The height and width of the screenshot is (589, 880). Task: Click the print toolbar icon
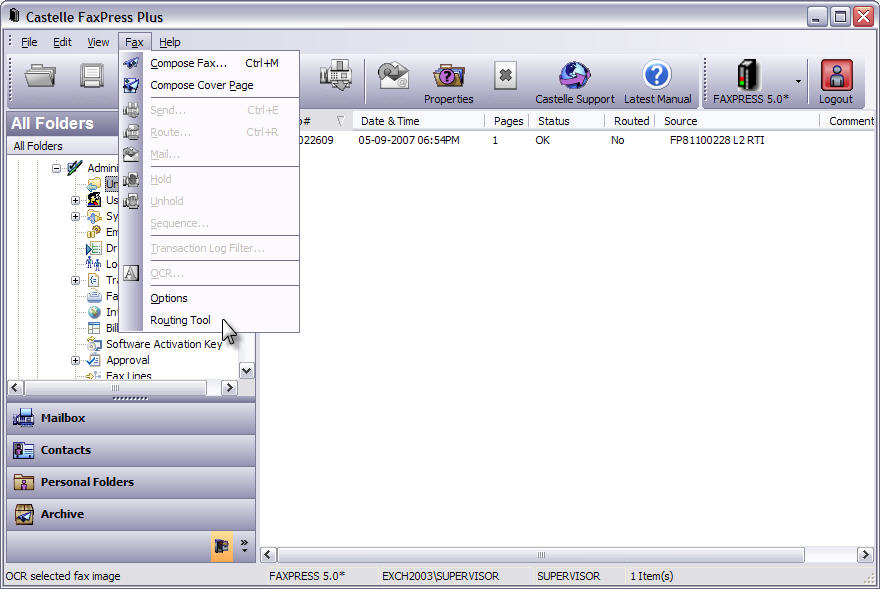click(91, 76)
